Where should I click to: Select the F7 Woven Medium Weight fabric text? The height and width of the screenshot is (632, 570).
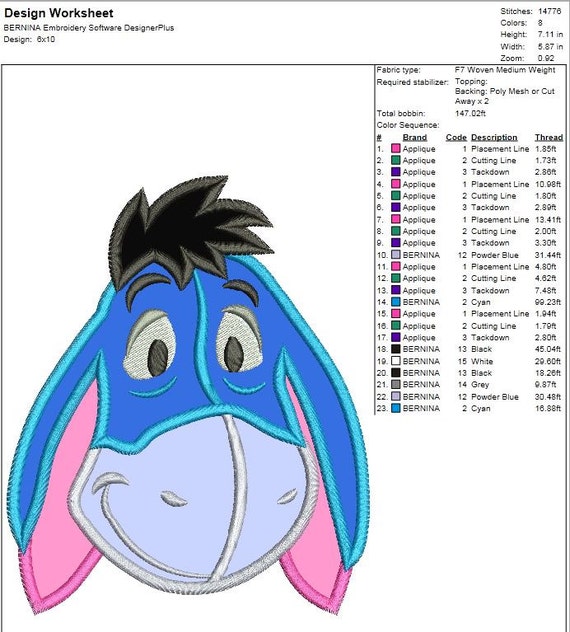(x=505, y=70)
